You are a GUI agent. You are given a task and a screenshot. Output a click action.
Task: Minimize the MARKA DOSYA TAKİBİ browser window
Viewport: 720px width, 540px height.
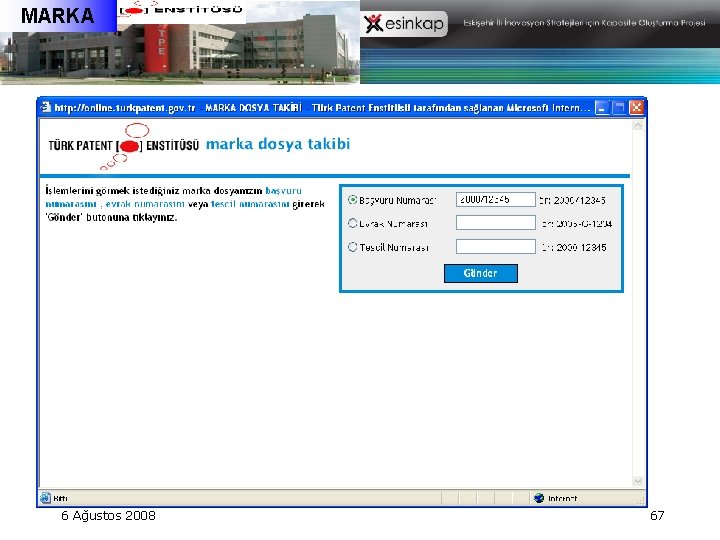tap(602, 107)
